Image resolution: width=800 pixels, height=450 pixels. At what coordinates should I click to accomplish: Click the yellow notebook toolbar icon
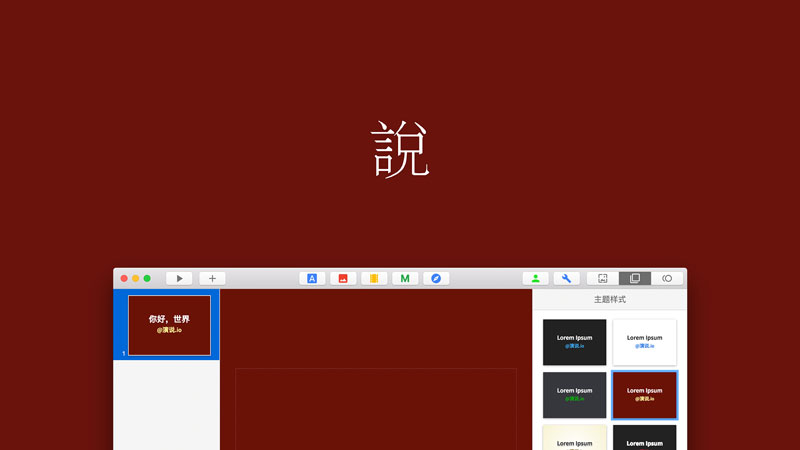[374, 278]
